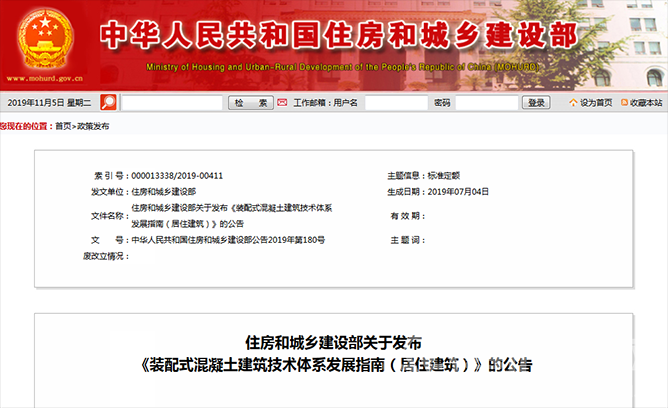Click the national emblem logo

click(x=45, y=40)
